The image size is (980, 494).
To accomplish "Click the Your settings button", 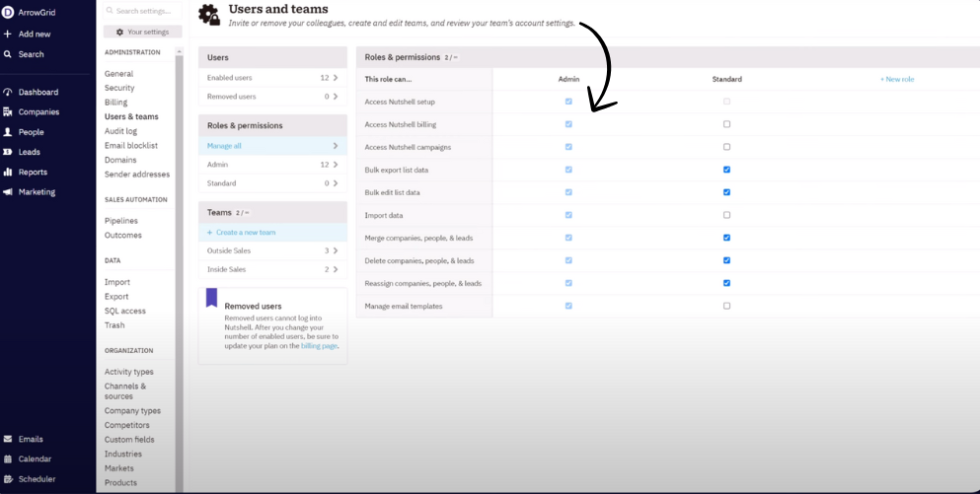I will point(142,32).
